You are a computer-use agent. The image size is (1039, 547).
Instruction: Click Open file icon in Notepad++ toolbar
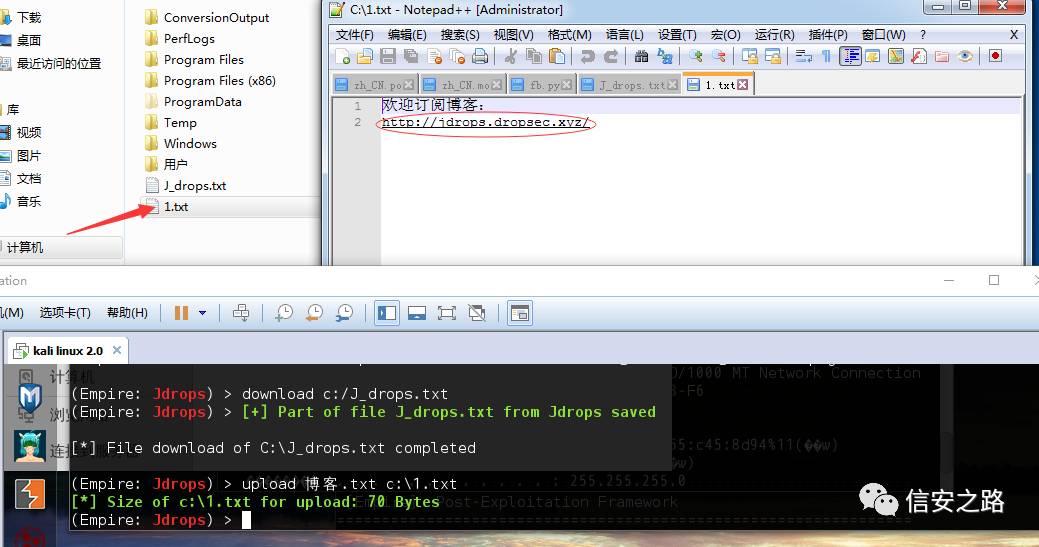point(364,56)
